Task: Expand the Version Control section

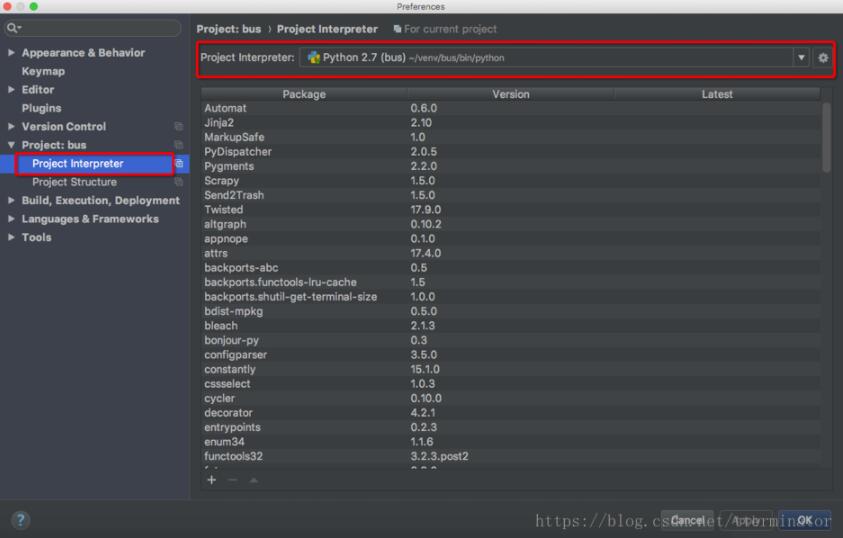Action: click(11, 126)
